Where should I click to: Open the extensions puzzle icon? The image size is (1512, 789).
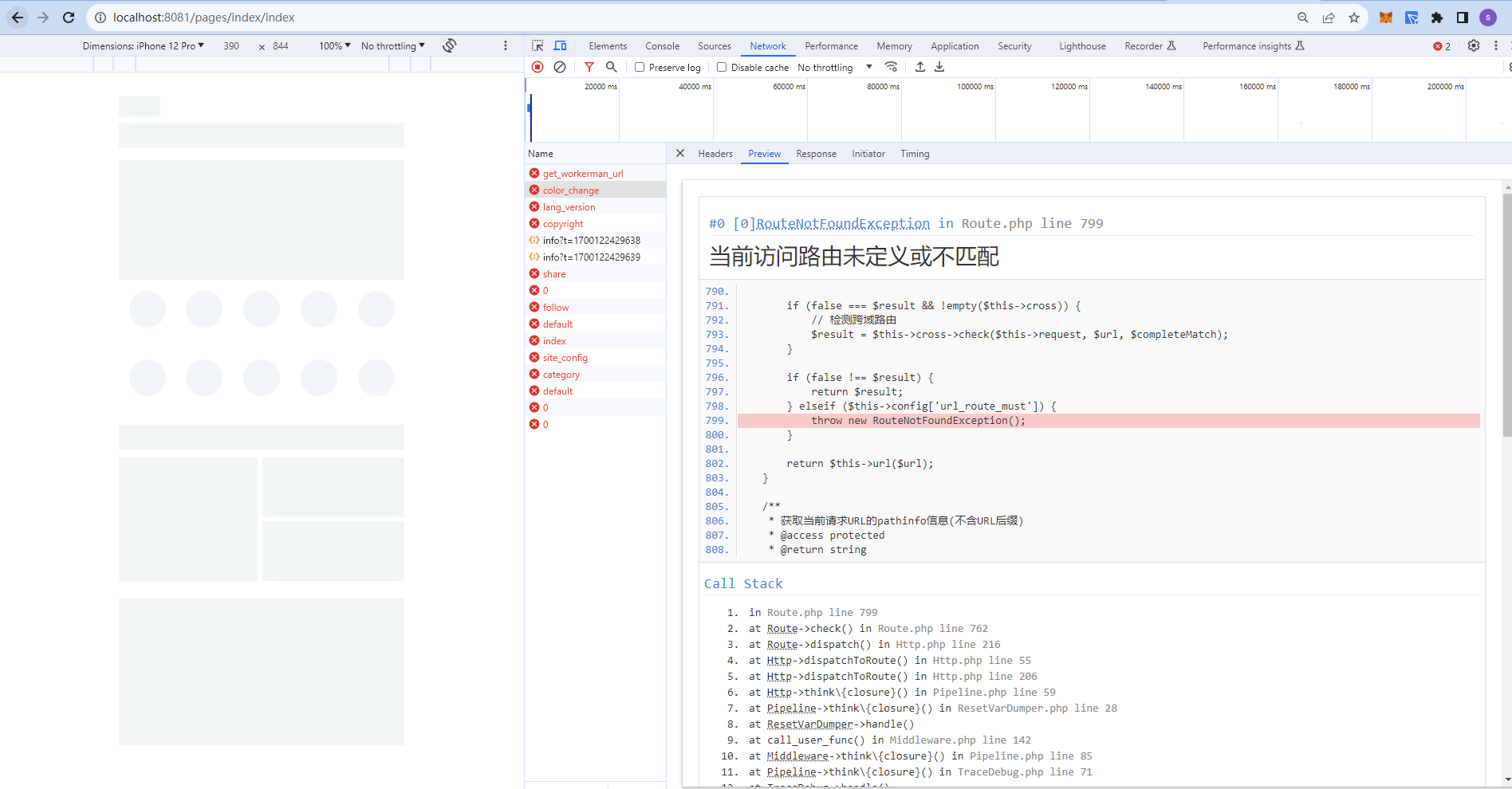[x=1437, y=18]
